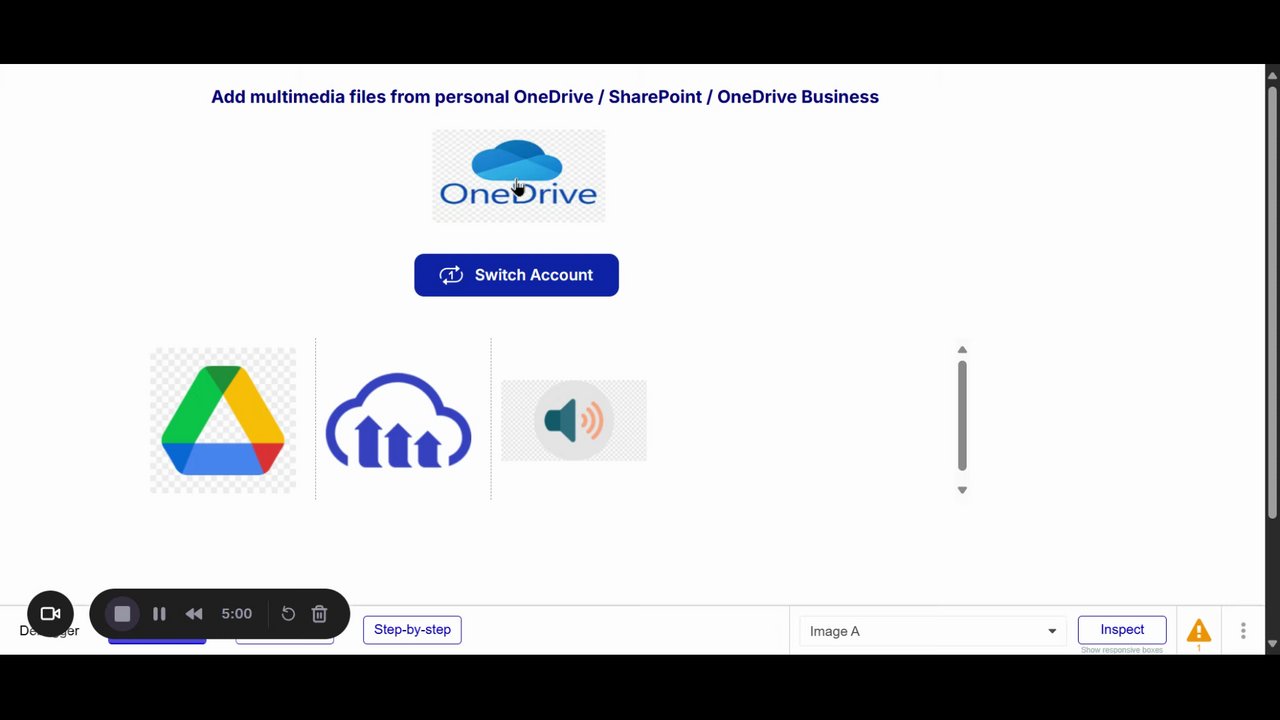Click the page scrollbar thumb on the right edge
Viewport: 1280px width, 720px height.
1272,302
